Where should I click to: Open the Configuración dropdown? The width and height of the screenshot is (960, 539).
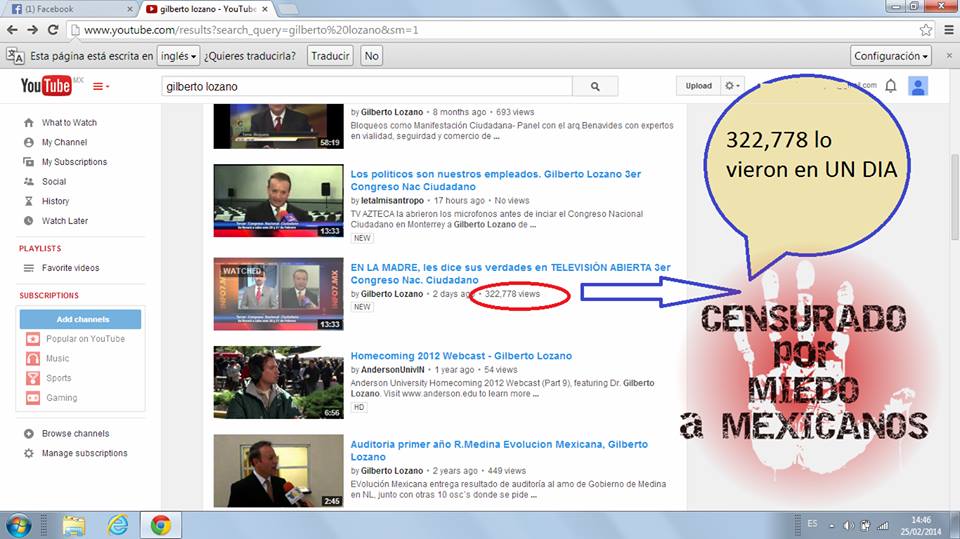click(x=891, y=56)
